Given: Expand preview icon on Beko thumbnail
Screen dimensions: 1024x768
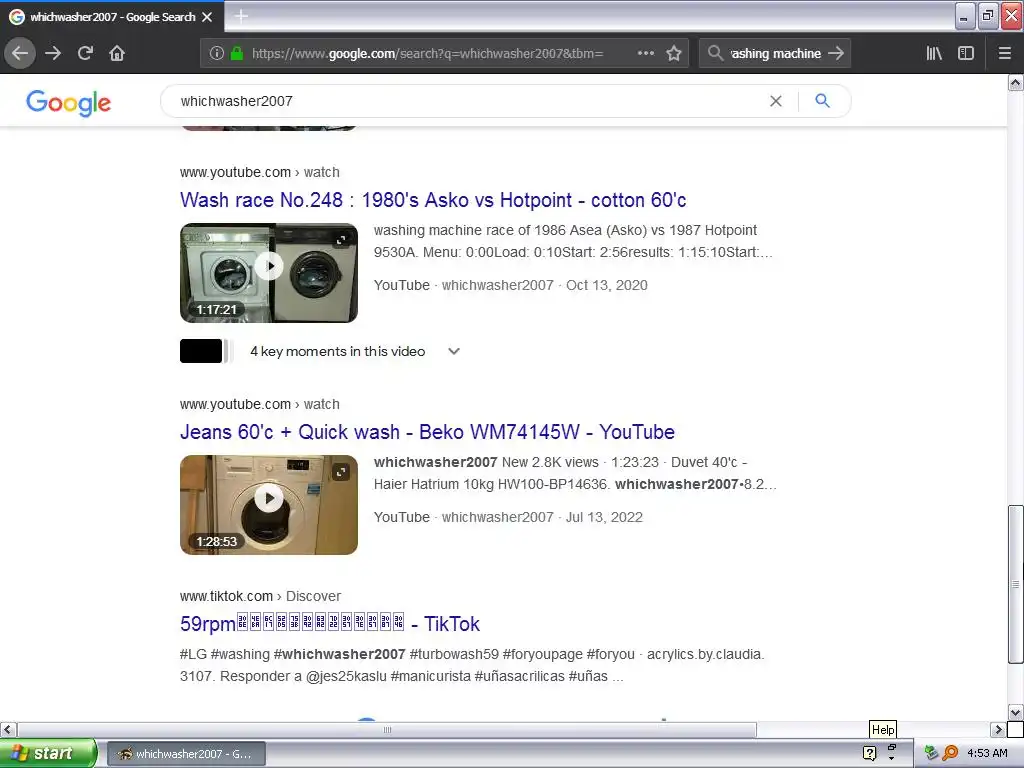Looking at the screenshot, I should [341, 472].
